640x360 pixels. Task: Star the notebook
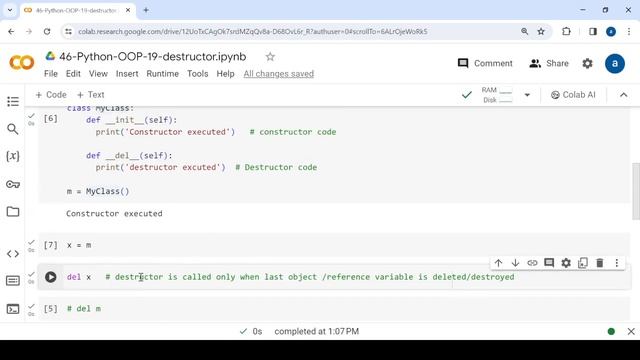click(270, 57)
